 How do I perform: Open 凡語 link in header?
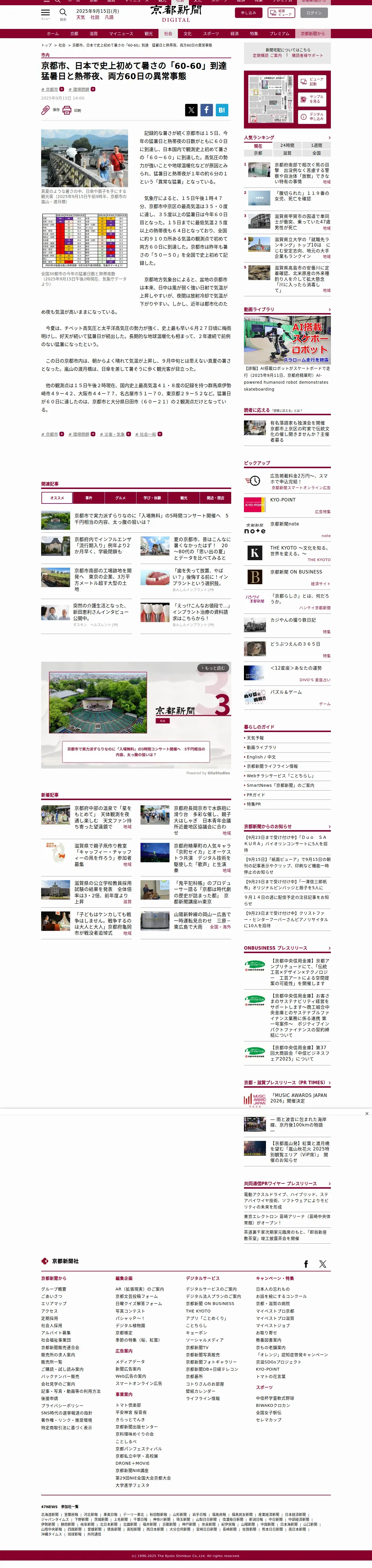[109, 18]
